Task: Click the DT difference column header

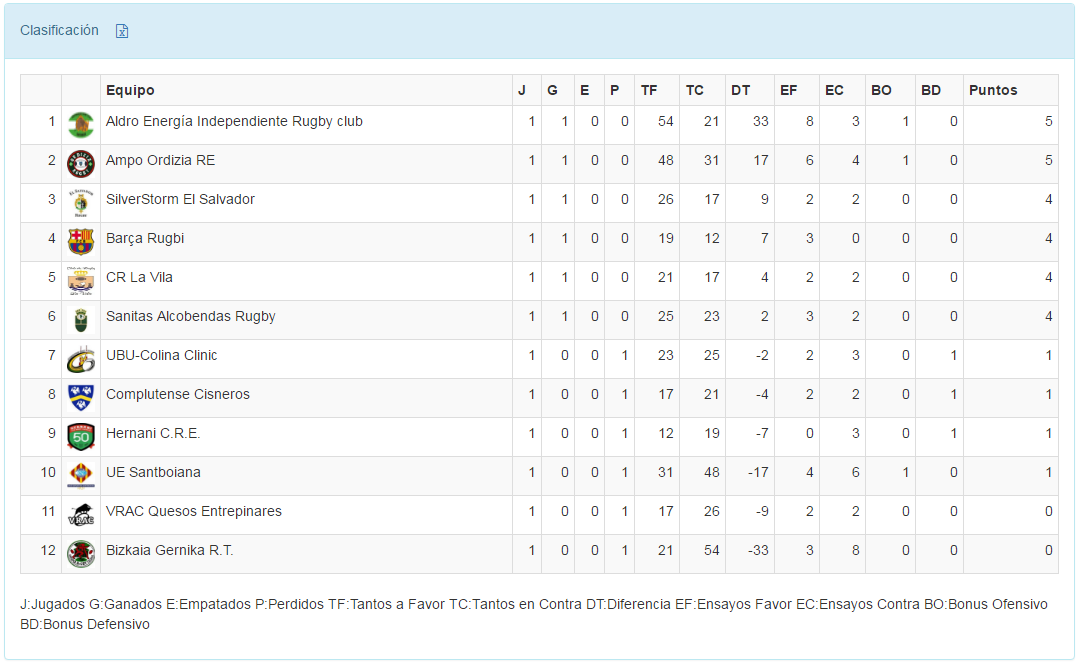Action: [740, 90]
